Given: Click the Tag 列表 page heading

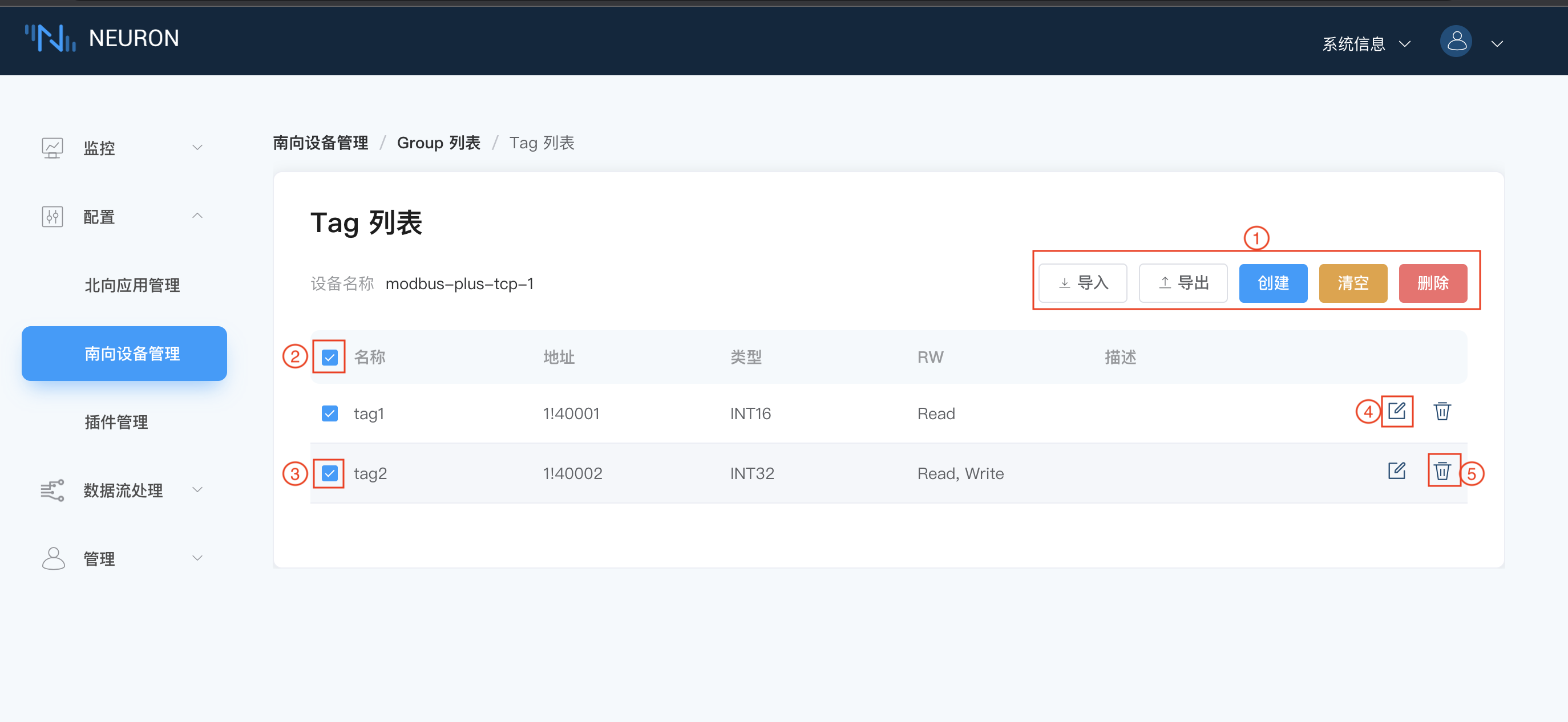Looking at the screenshot, I should pos(366,222).
